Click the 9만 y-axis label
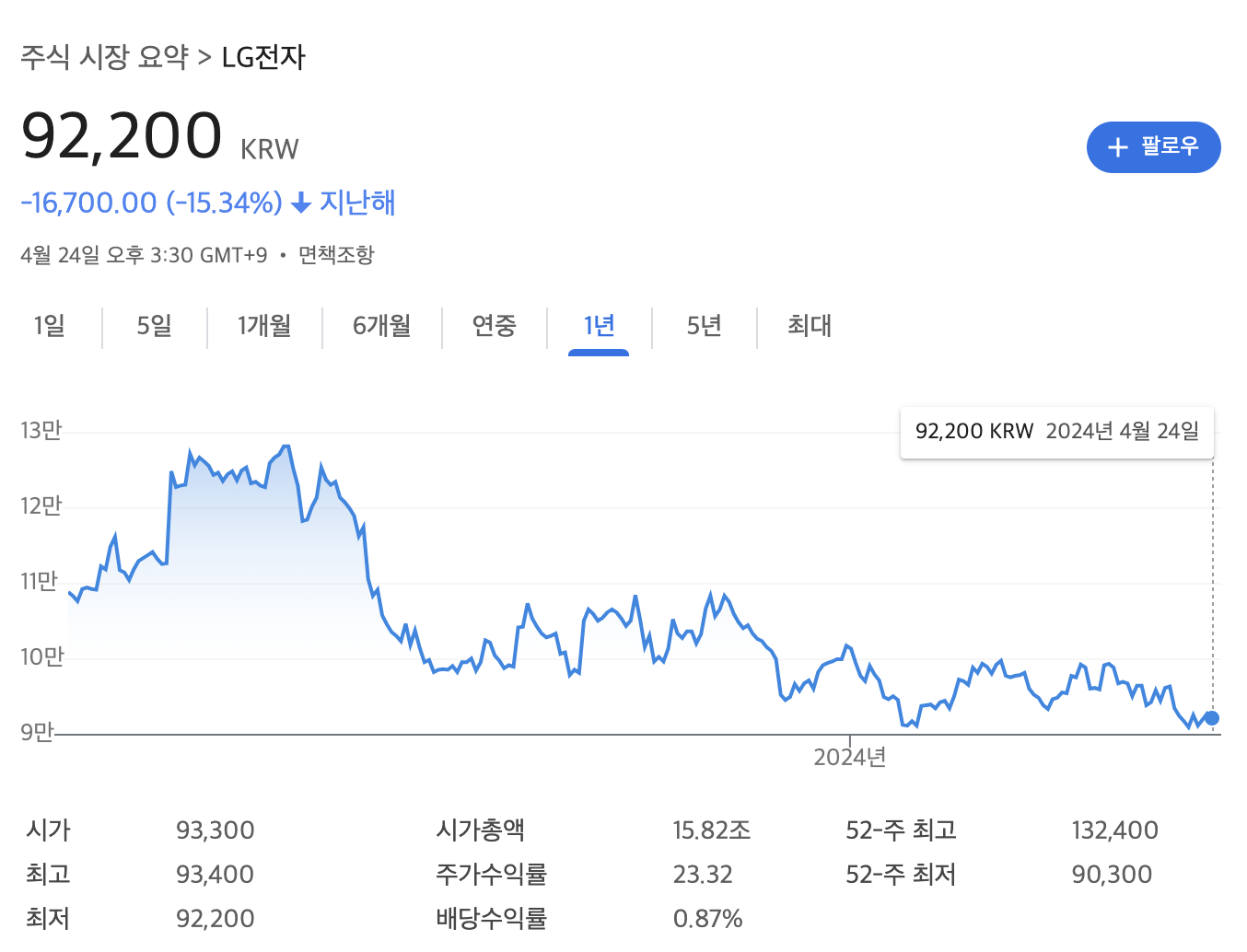The image size is (1247, 952). [37, 732]
